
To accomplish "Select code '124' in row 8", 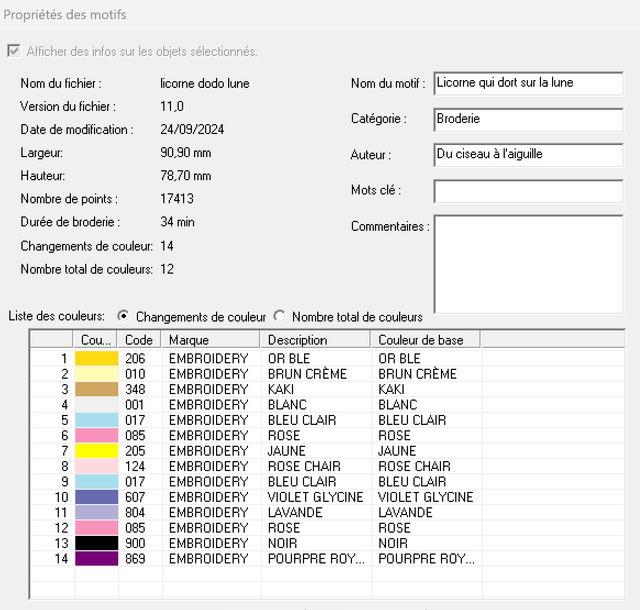I will 135,466.
